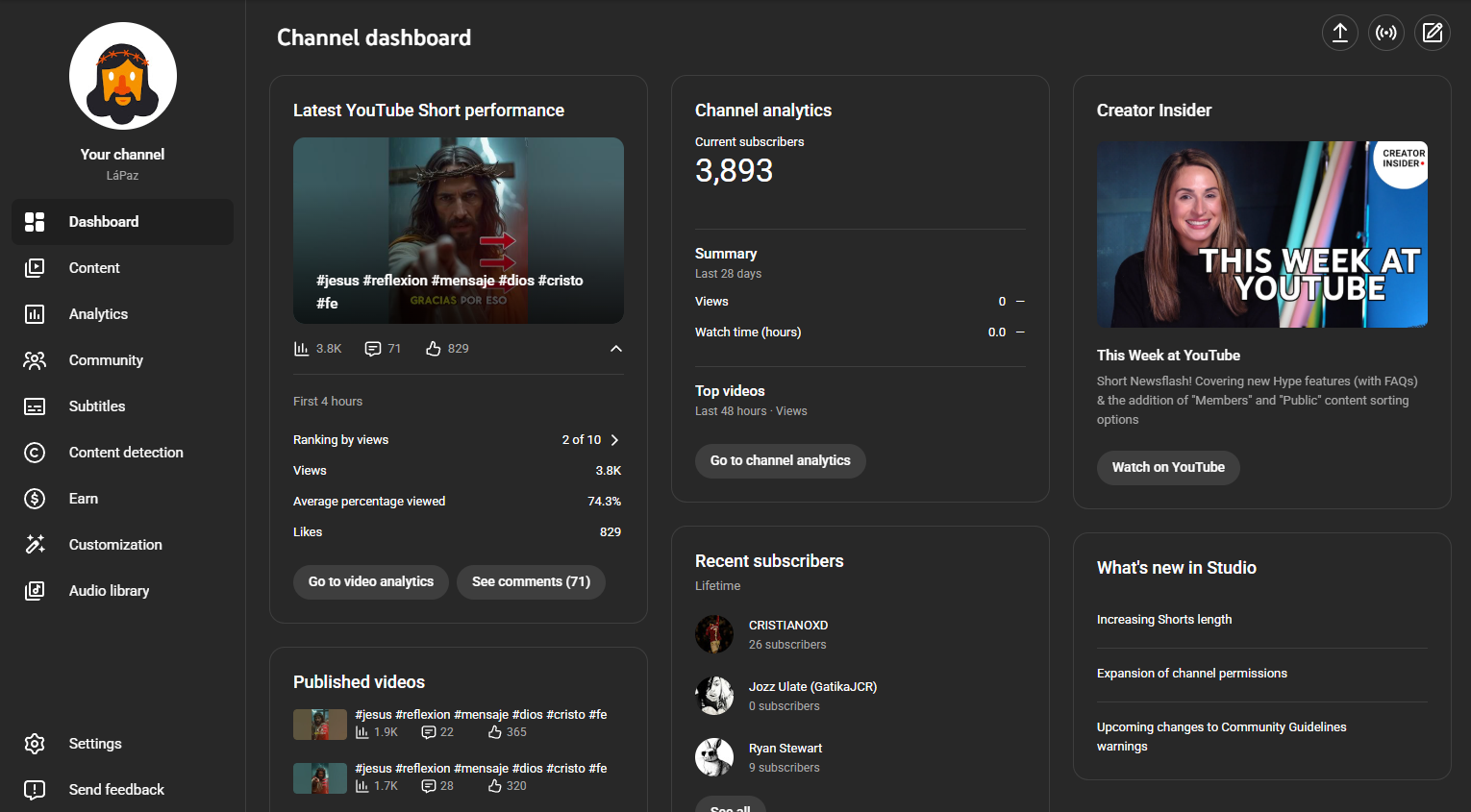Open Increasing Shorts length news link
The height and width of the screenshot is (812, 1471).
coord(1164,620)
